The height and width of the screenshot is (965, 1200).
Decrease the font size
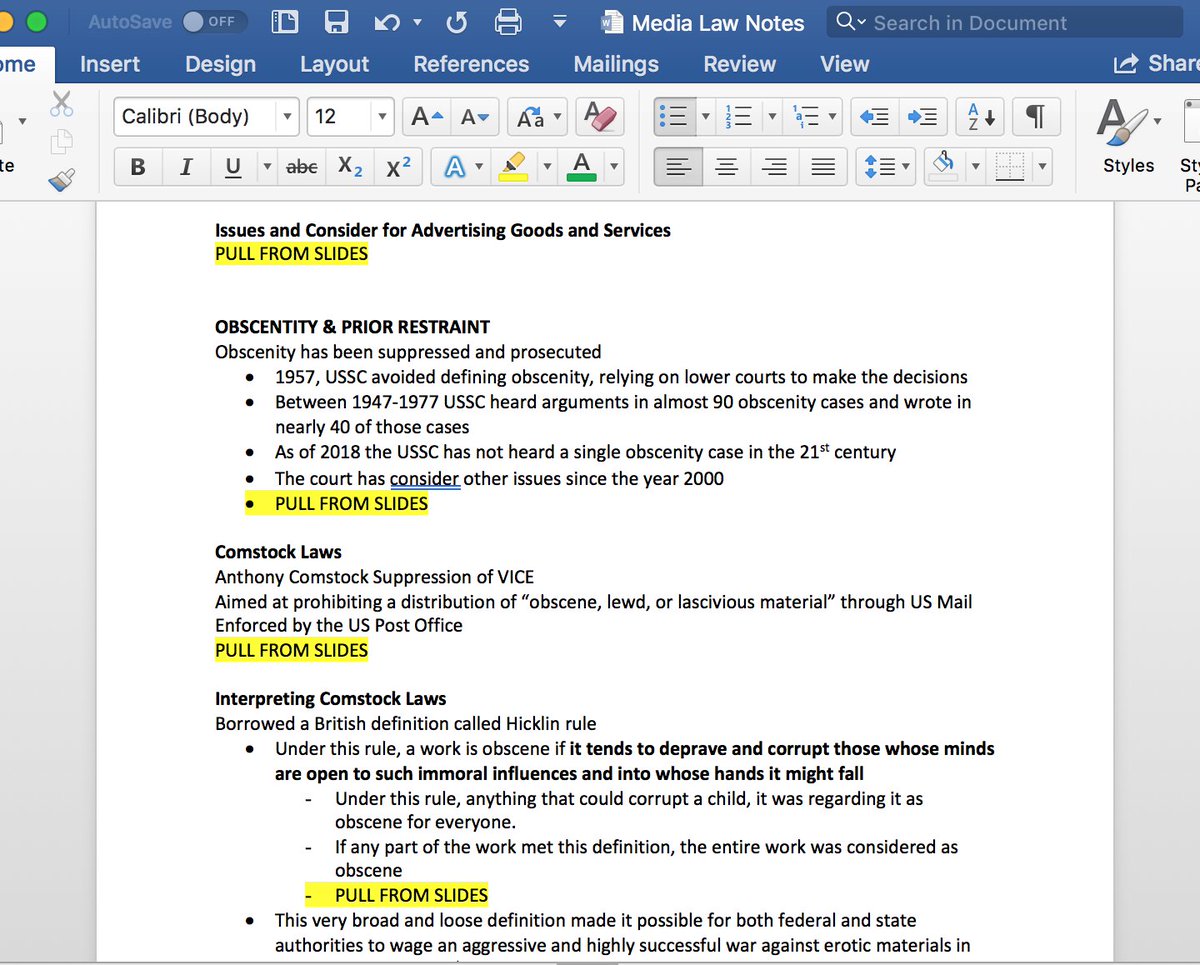coord(474,117)
